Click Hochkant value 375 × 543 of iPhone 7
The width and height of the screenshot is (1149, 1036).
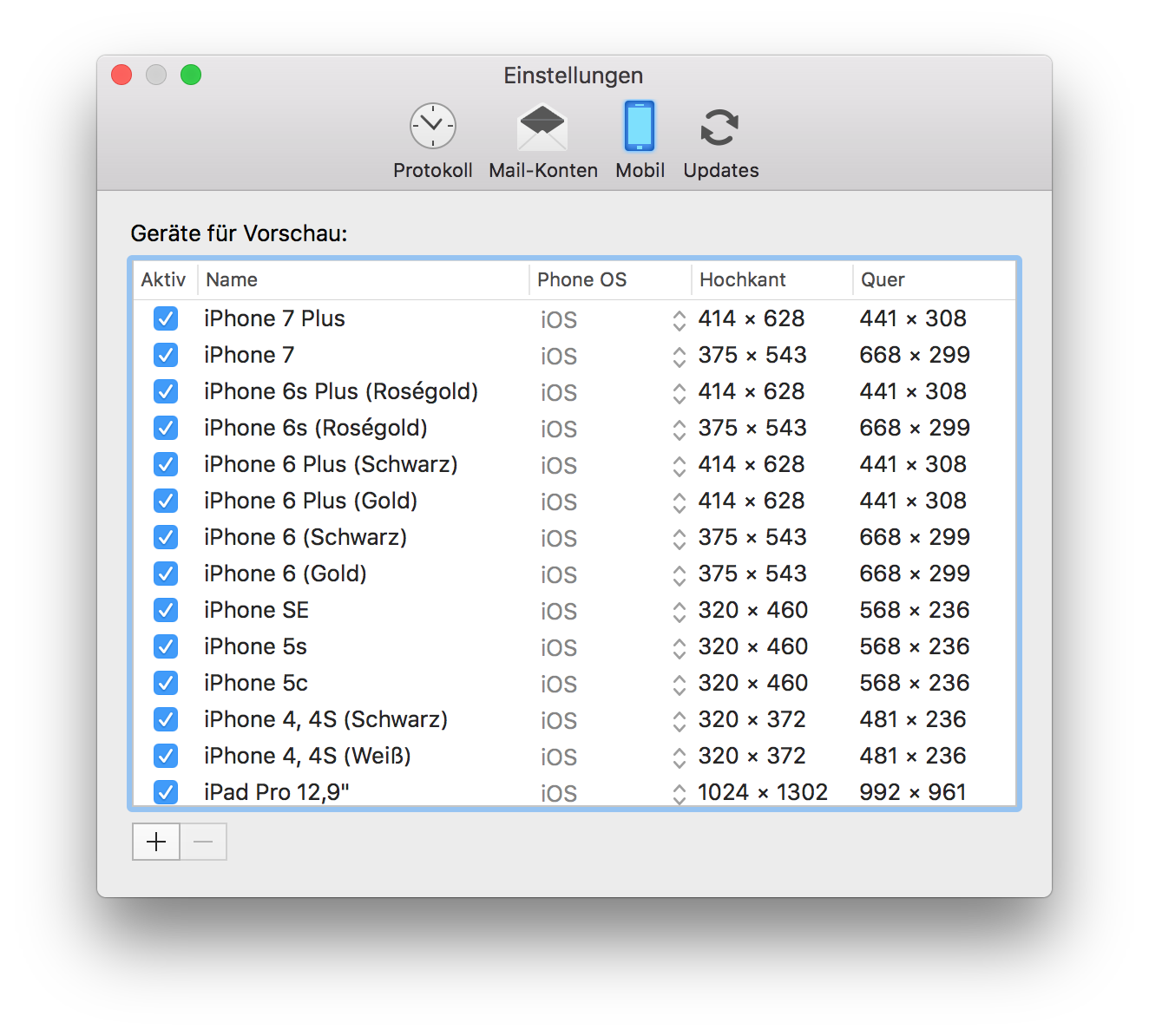coord(752,355)
